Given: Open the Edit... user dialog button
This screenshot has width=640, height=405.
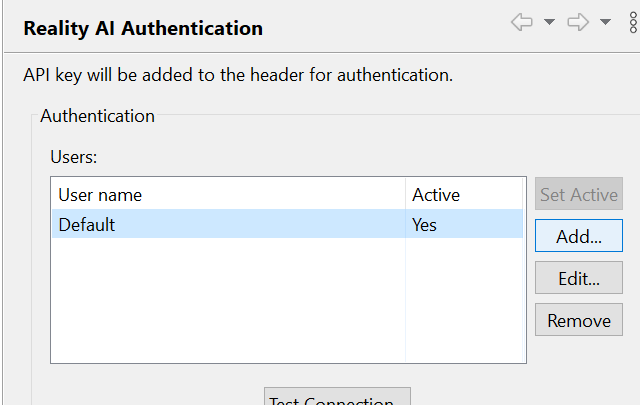Looking at the screenshot, I should pos(579,279).
